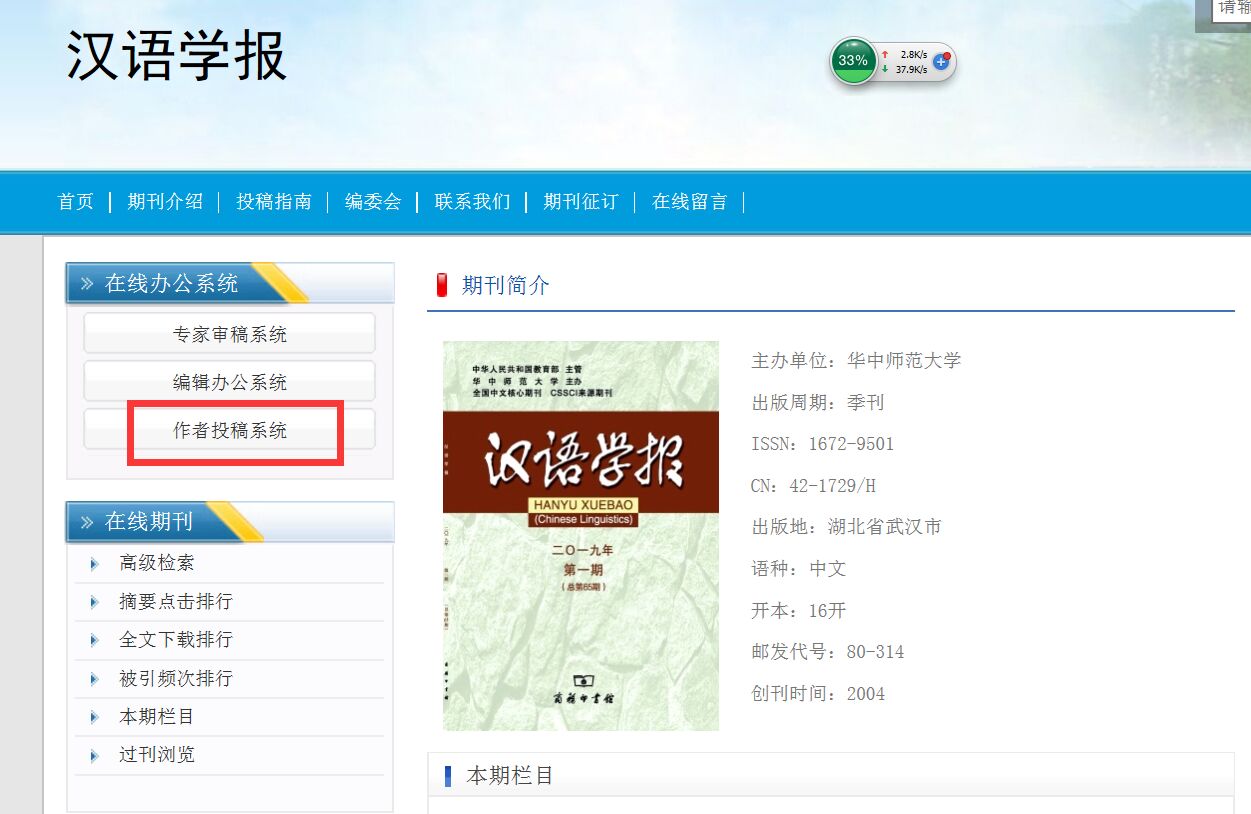Enter the 作者投稿系统
Image resolution: width=1251 pixels, height=814 pixels.
coord(229,430)
